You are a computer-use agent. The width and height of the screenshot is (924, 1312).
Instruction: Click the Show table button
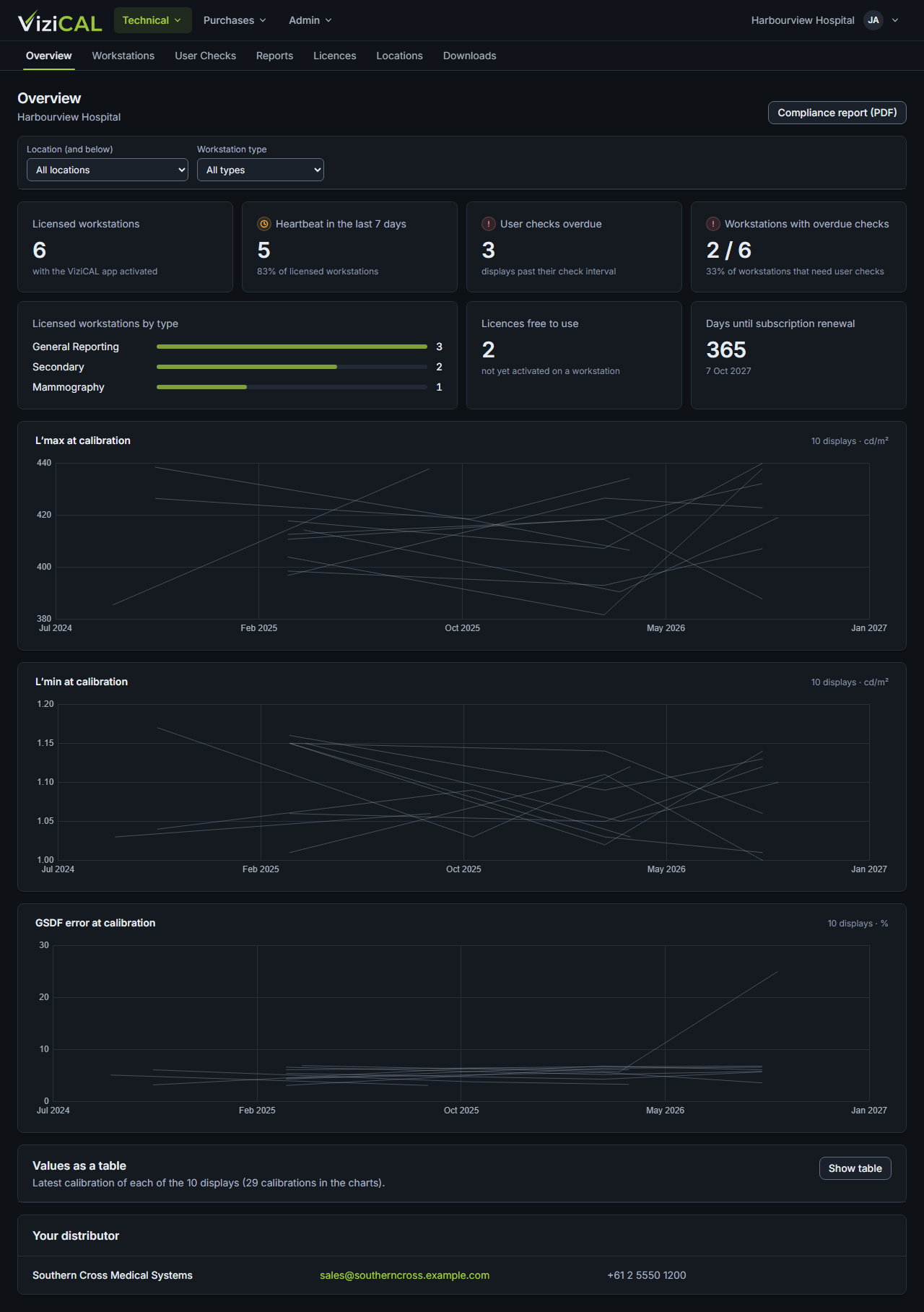[855, 1168]
